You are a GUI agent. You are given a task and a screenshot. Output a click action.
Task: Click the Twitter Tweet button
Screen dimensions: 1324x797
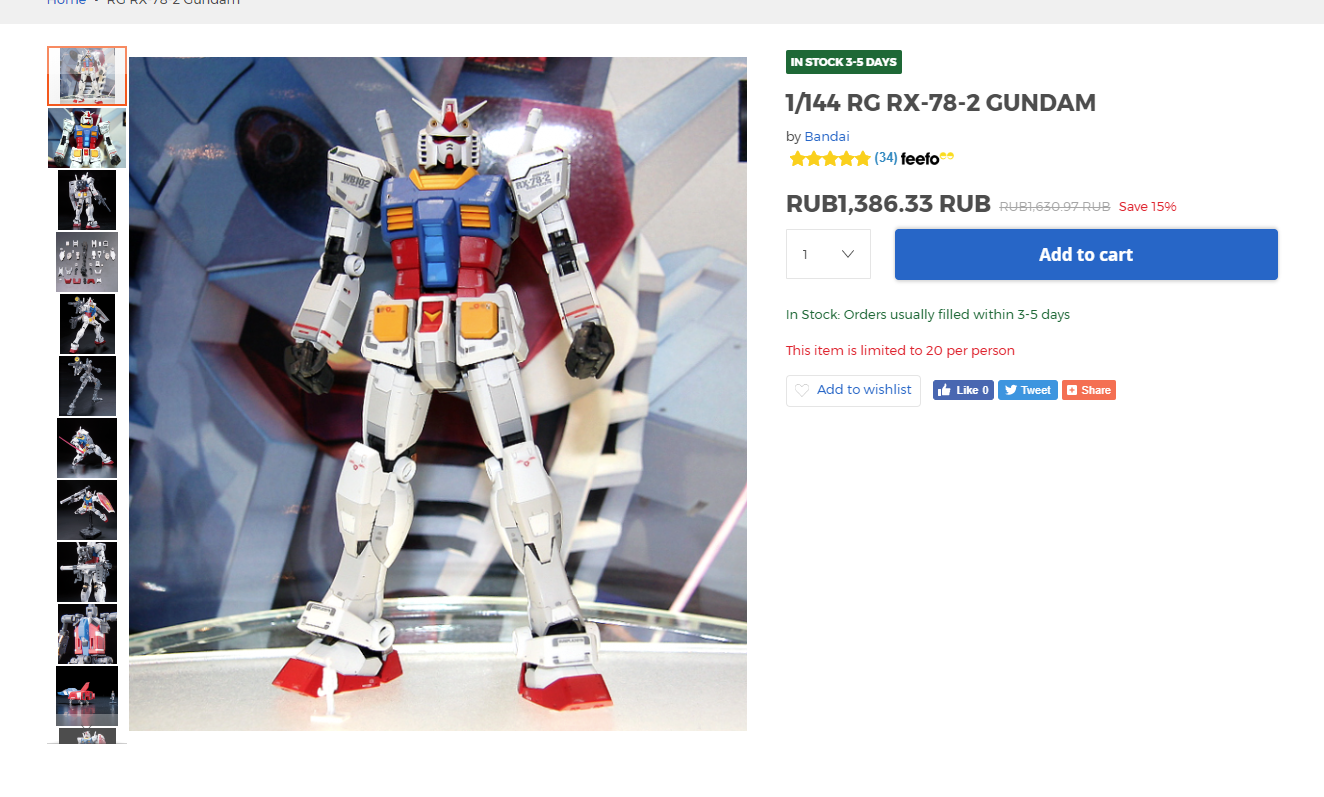point(1027,390)
